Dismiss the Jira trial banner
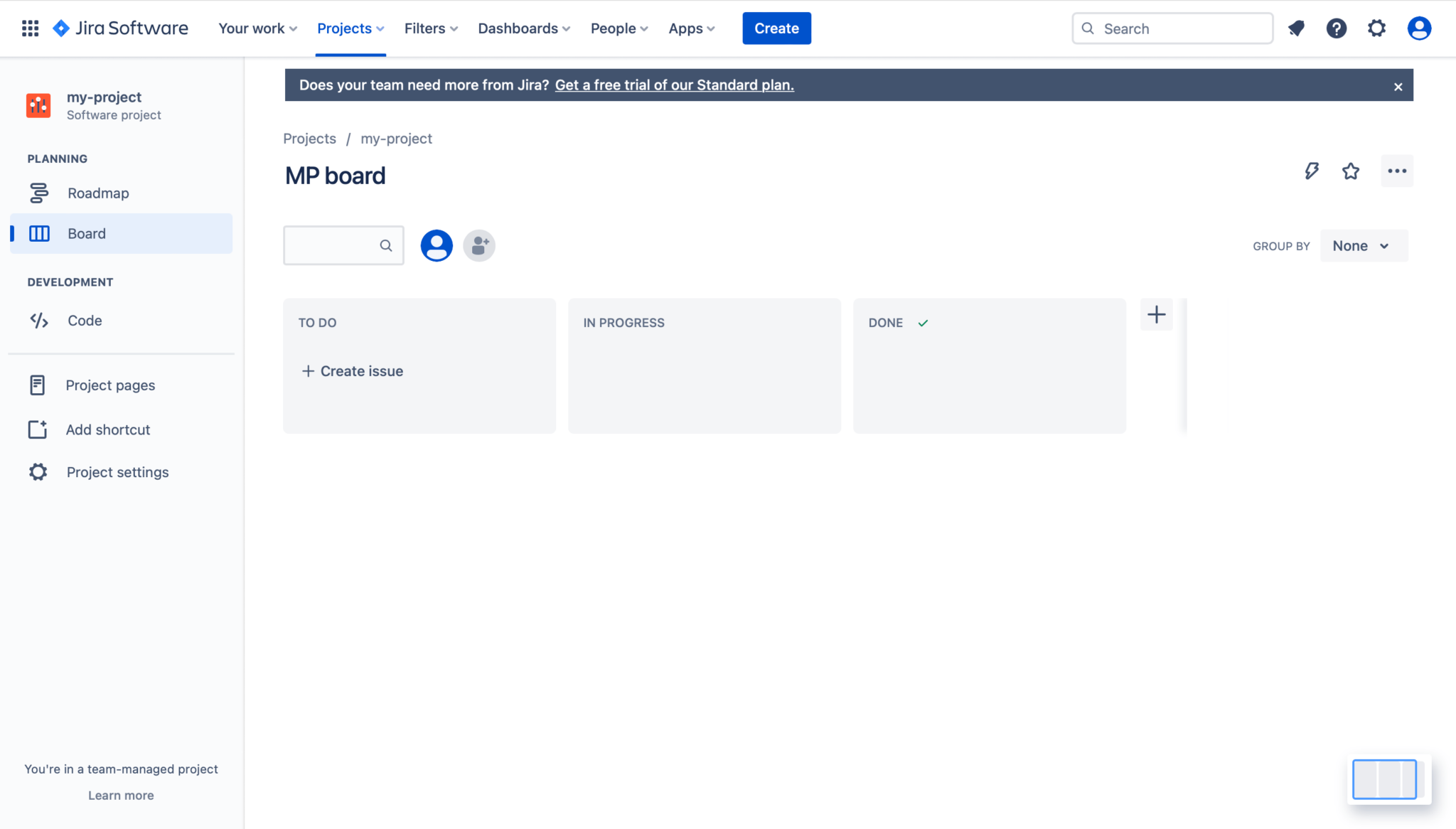The height and width of the screenshot is (829, 1456). [x=1398, y=87]
